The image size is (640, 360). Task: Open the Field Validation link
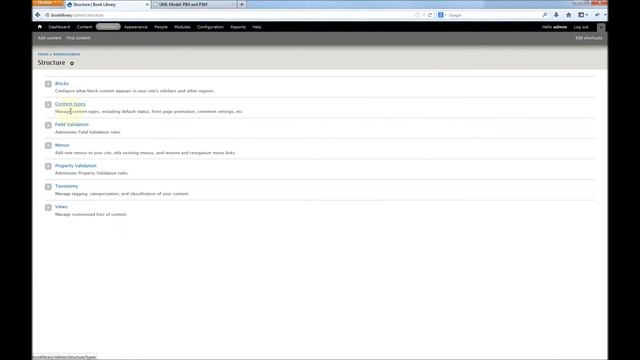72,124
